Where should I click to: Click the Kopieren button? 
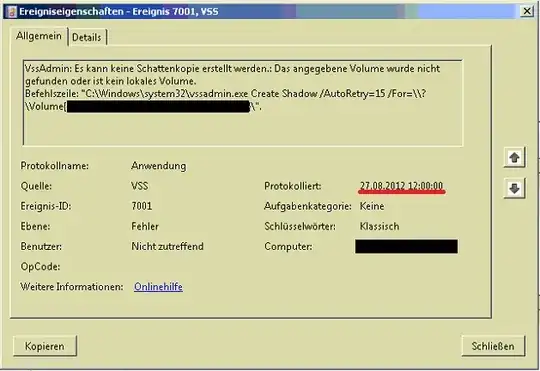coord(45,346)
